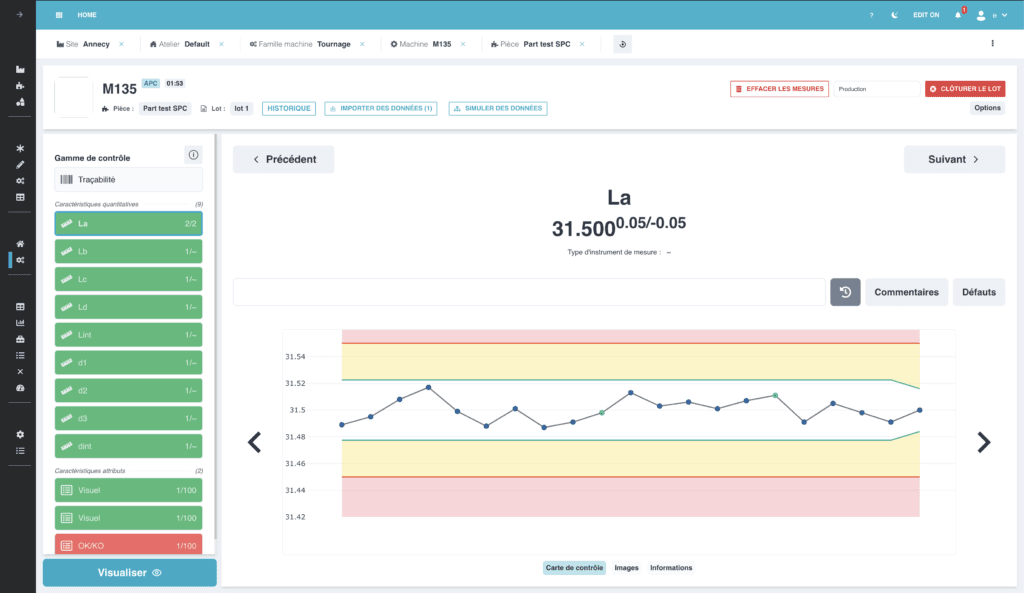Focus the measurement input field
1024x593 pixels.
pos(529,292)
